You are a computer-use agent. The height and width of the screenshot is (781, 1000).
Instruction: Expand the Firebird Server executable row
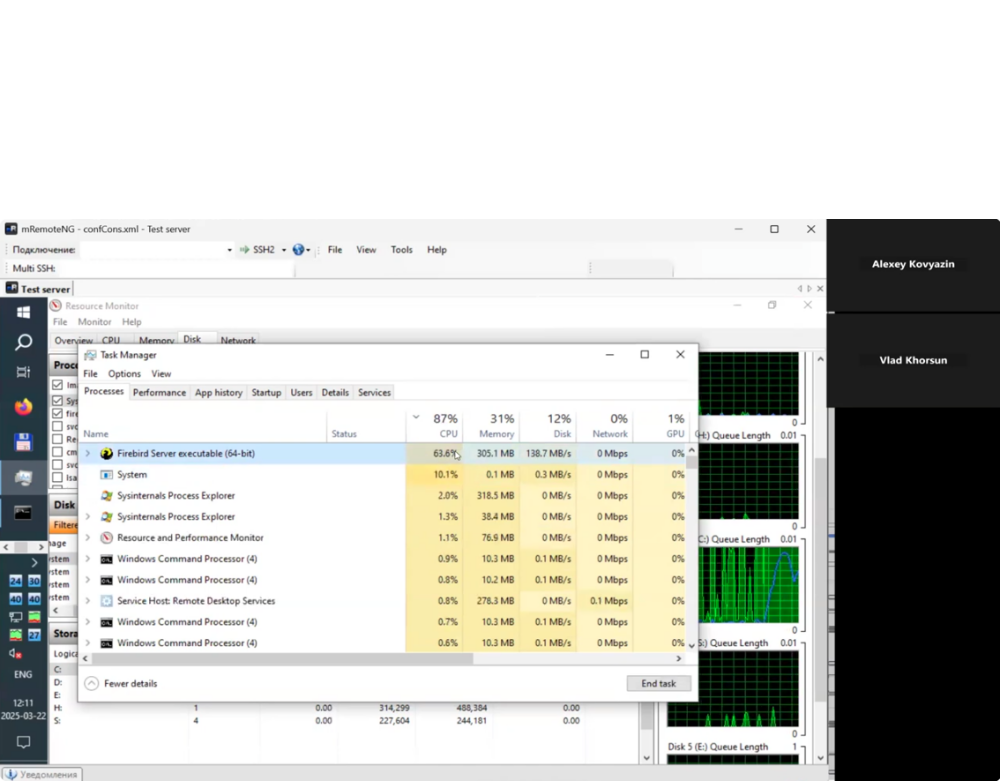pyautogui.click(x=88, y=453)
